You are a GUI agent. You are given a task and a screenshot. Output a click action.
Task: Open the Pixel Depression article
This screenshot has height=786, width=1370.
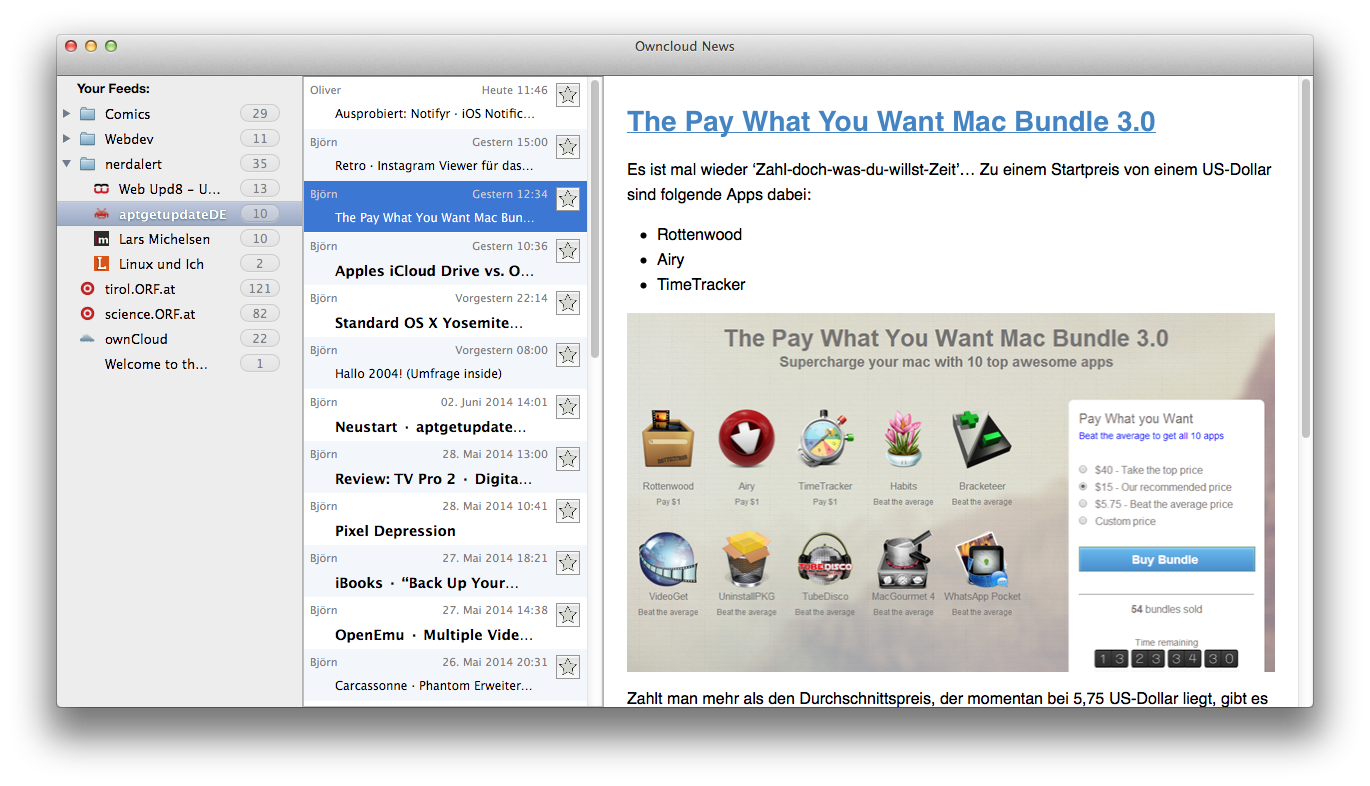445,519
